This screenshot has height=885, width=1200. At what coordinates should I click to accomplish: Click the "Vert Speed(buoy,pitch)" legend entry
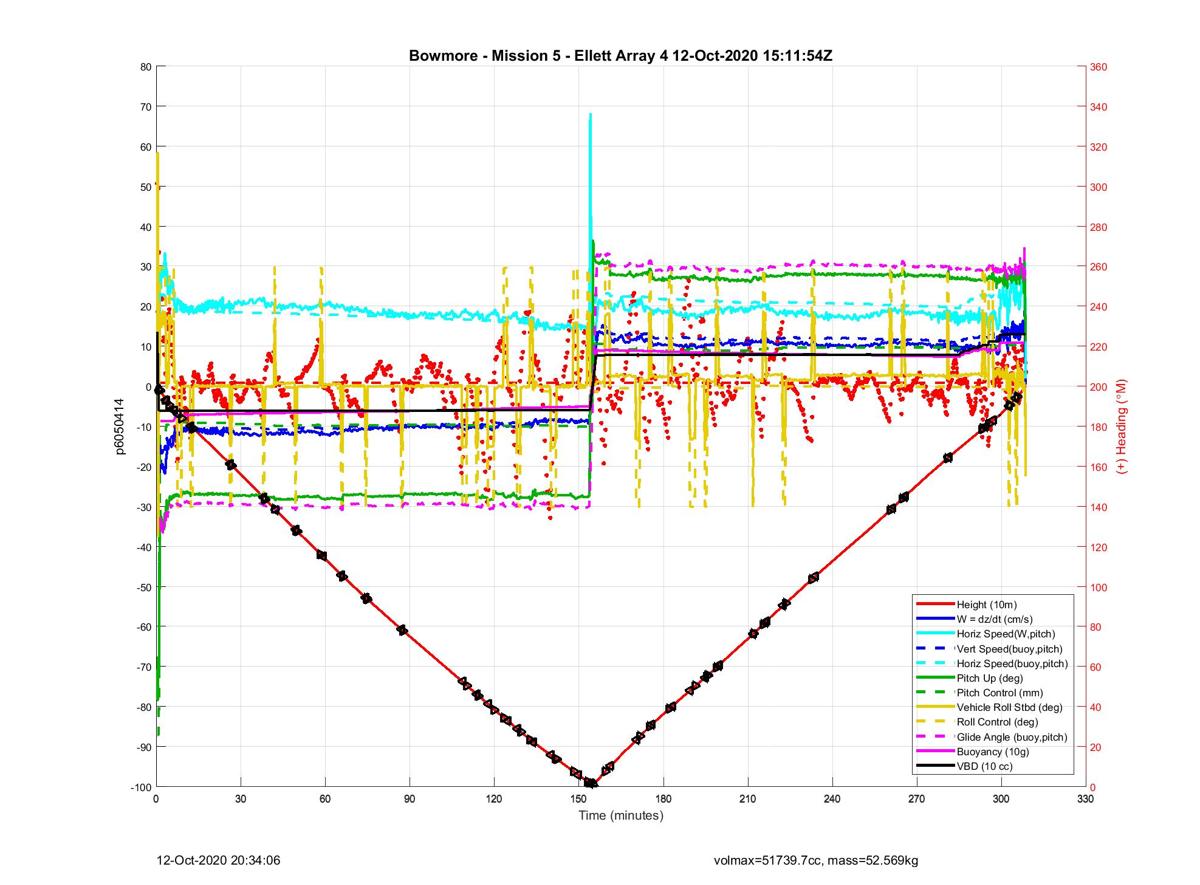[993, 649]
